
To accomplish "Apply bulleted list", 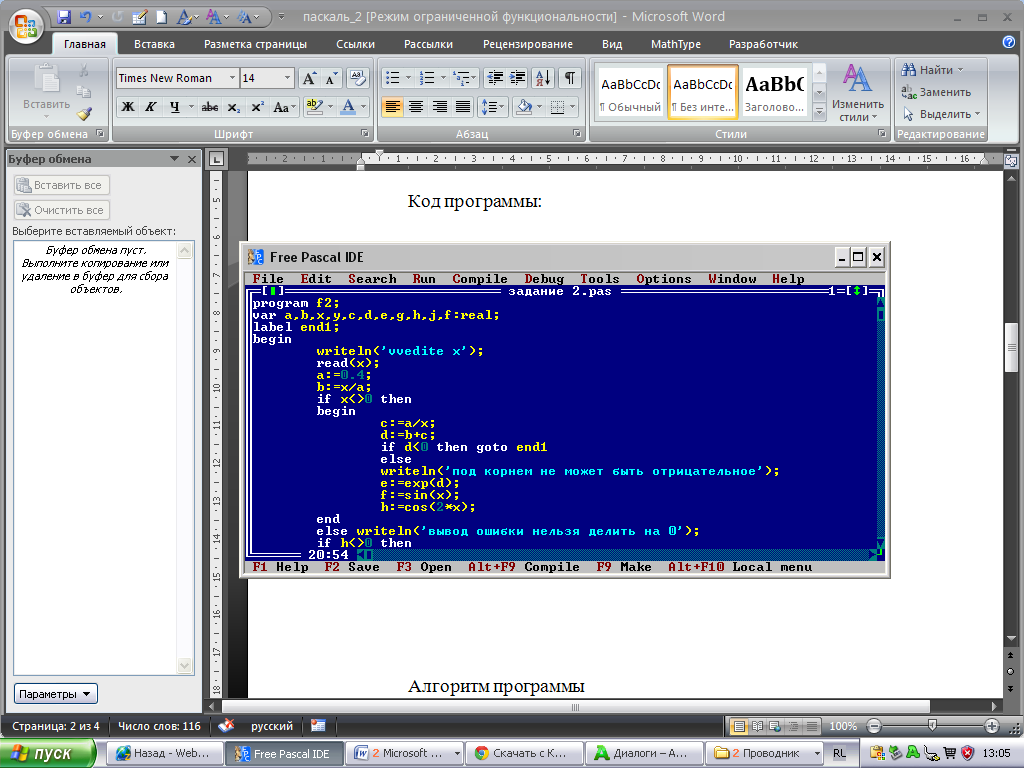I will 392,78.
